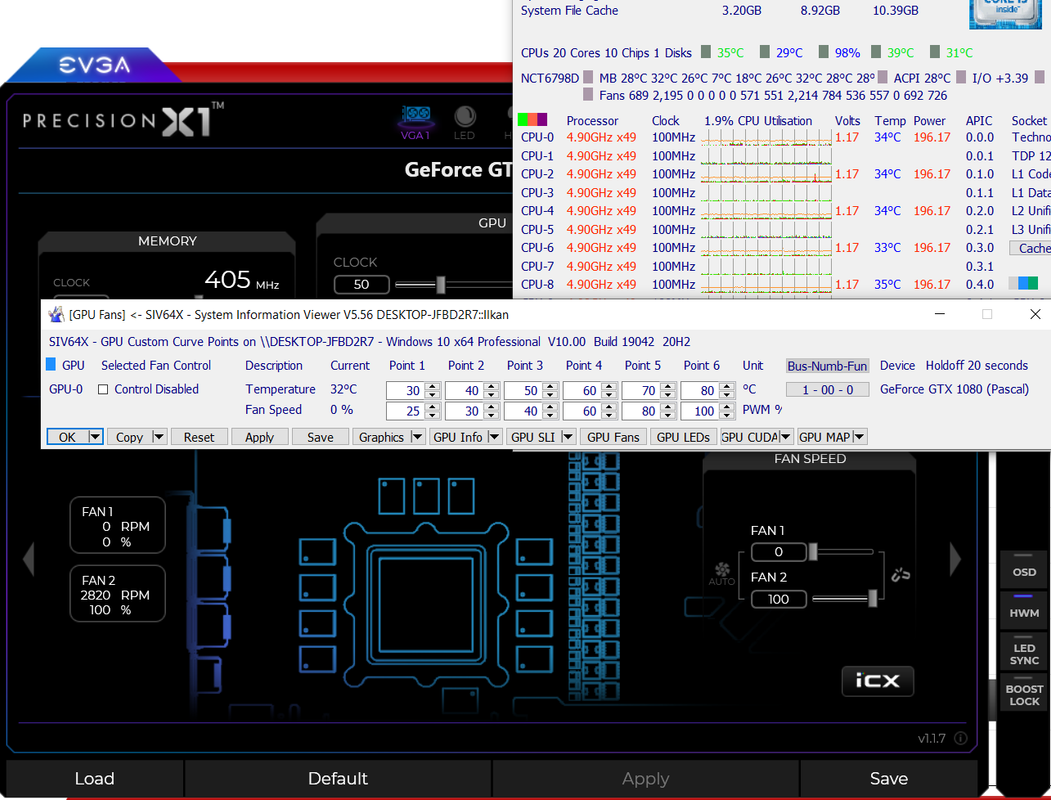The image size is (1051, 800).
Task: Toggle the AUTO fan icon in Fan Speed panel
Action: [722, 574]
